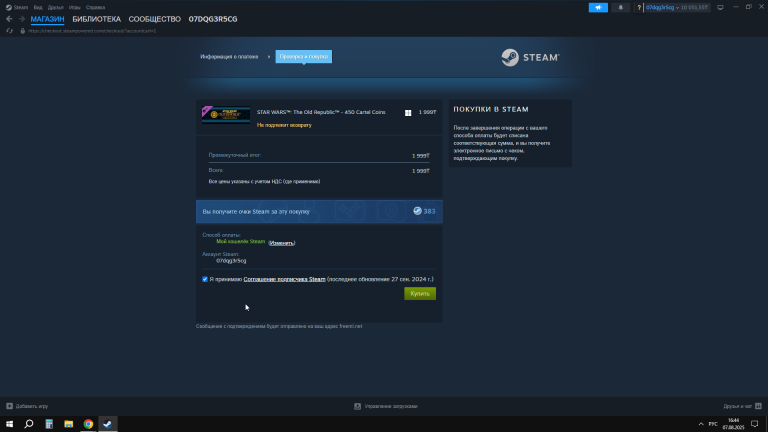Open the 07DQG3R5CG profile tab
This screenshot has width=768, height=432.
coord(213,19)
